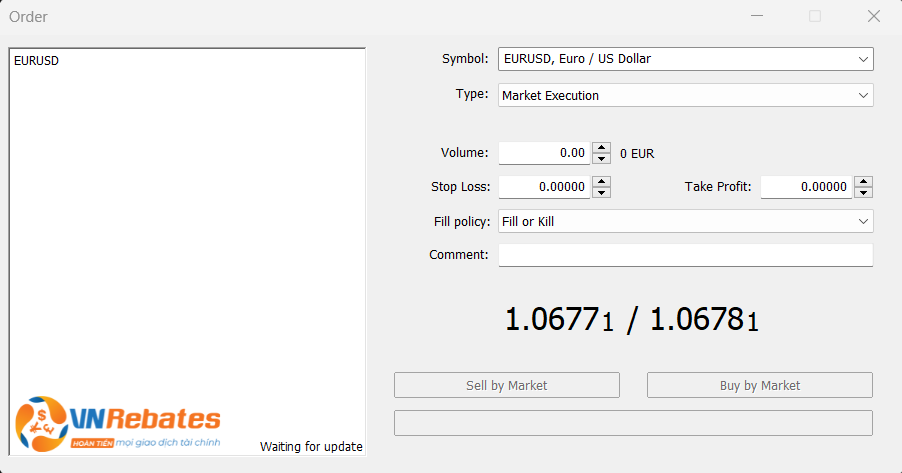The width and height of the screenshot is (902, 473).
Task: Increase Take Profit with the up arrow
Action: (x=863, y=181)
